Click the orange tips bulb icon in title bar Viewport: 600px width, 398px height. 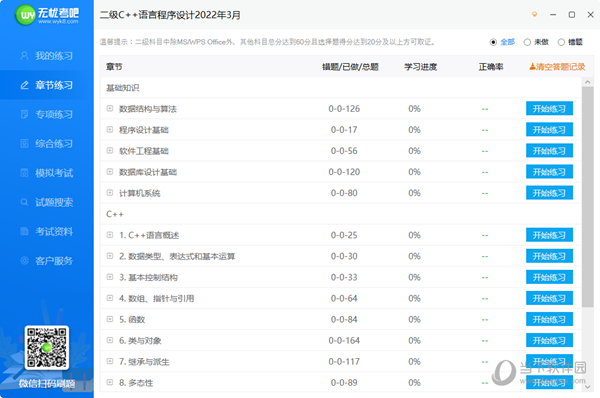point(535,15)
